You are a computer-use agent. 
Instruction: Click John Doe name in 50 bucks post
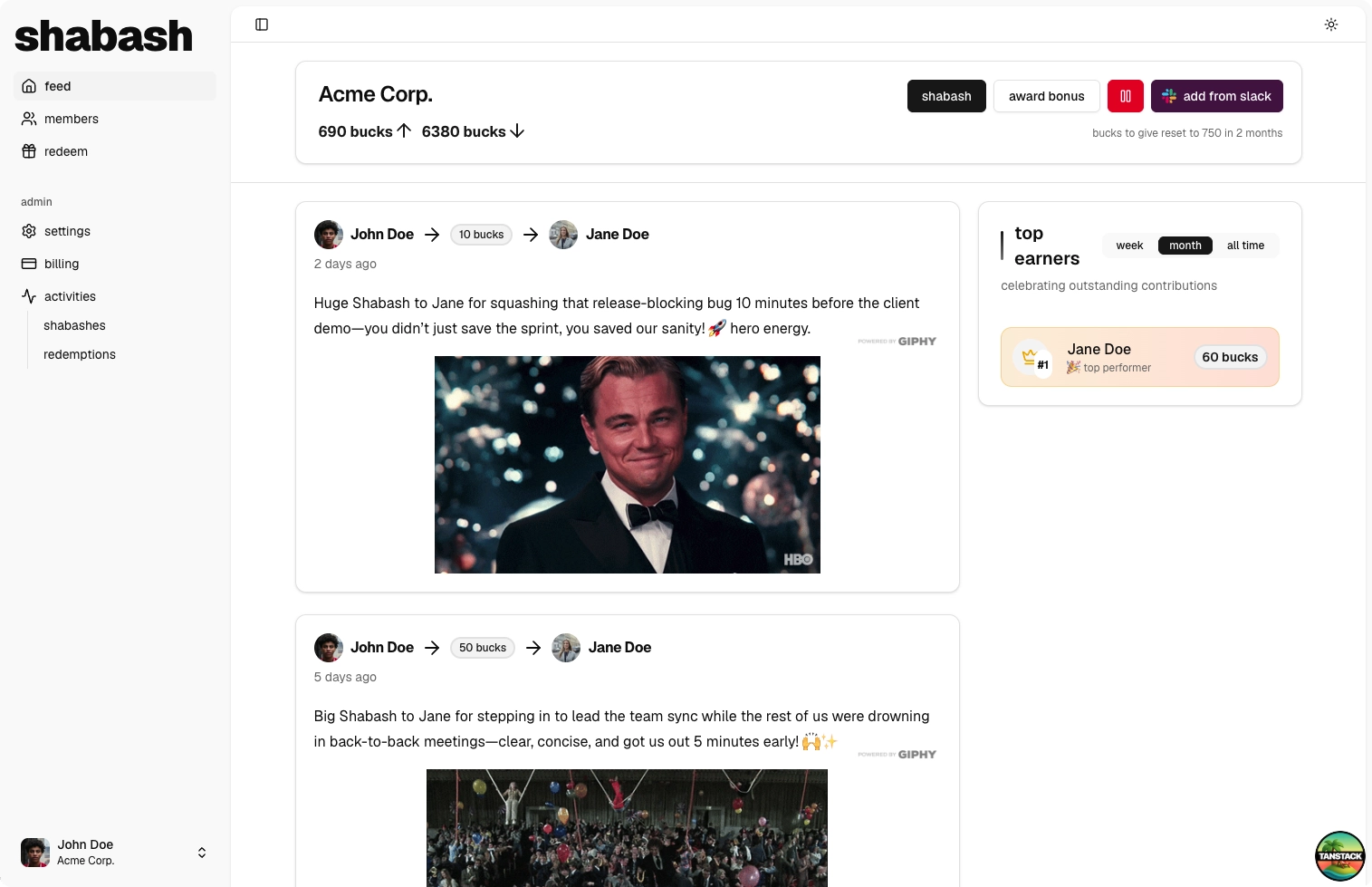point(382,648)
